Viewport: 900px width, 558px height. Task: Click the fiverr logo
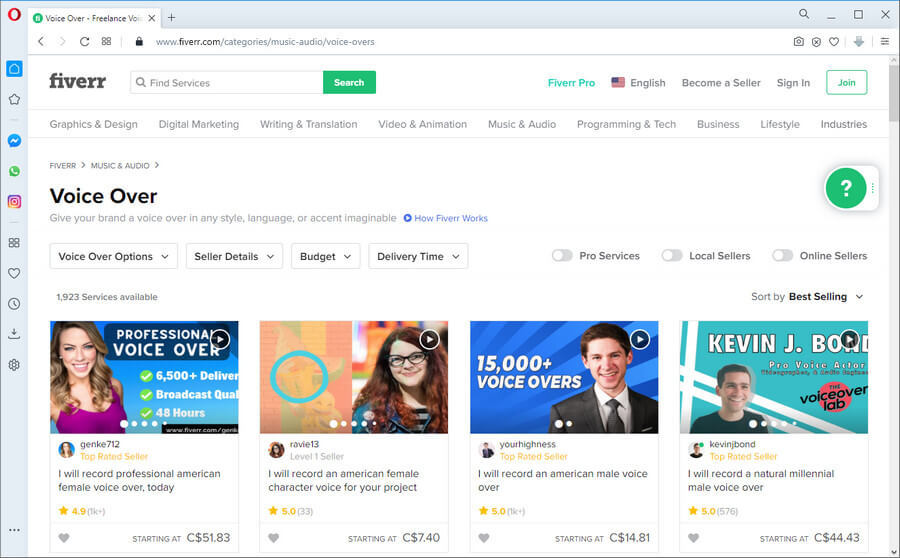tap(77, 81)
